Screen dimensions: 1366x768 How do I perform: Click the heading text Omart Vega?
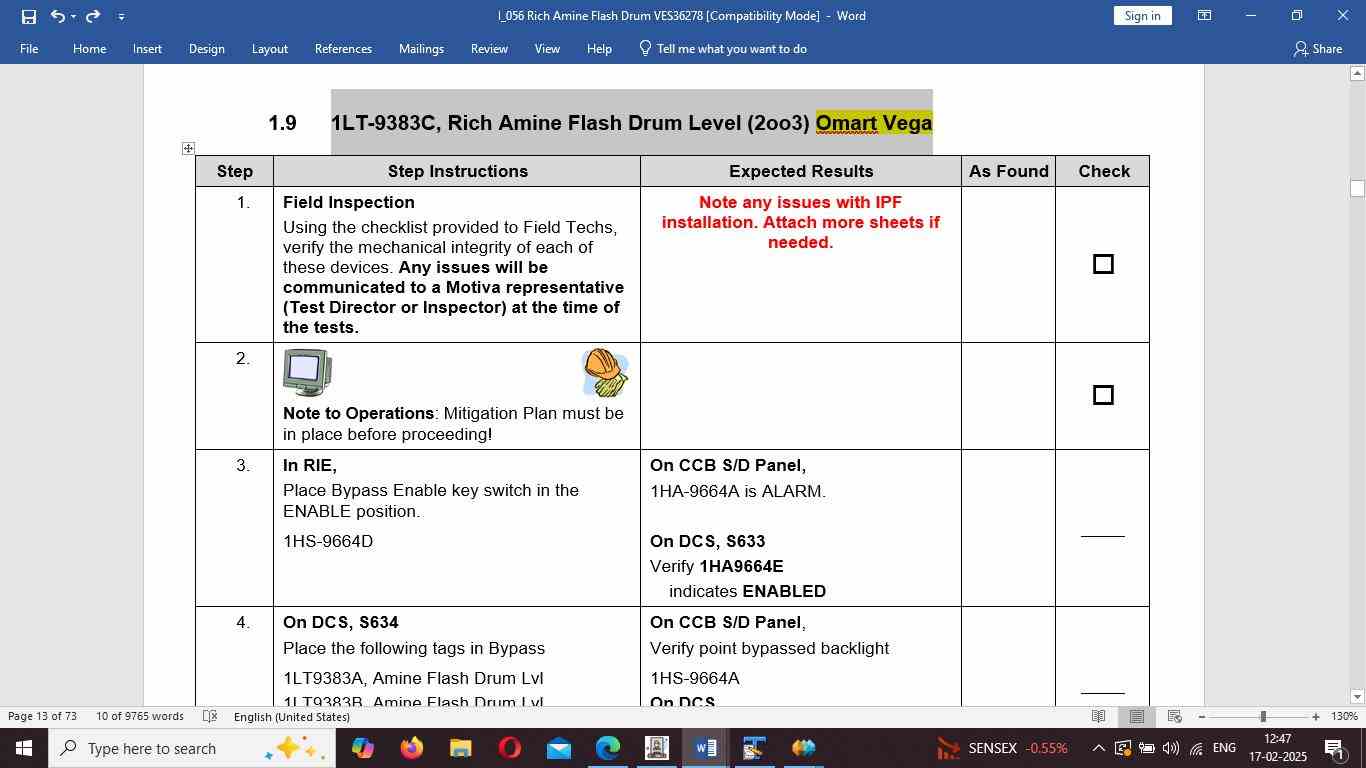tap(874, 123)
